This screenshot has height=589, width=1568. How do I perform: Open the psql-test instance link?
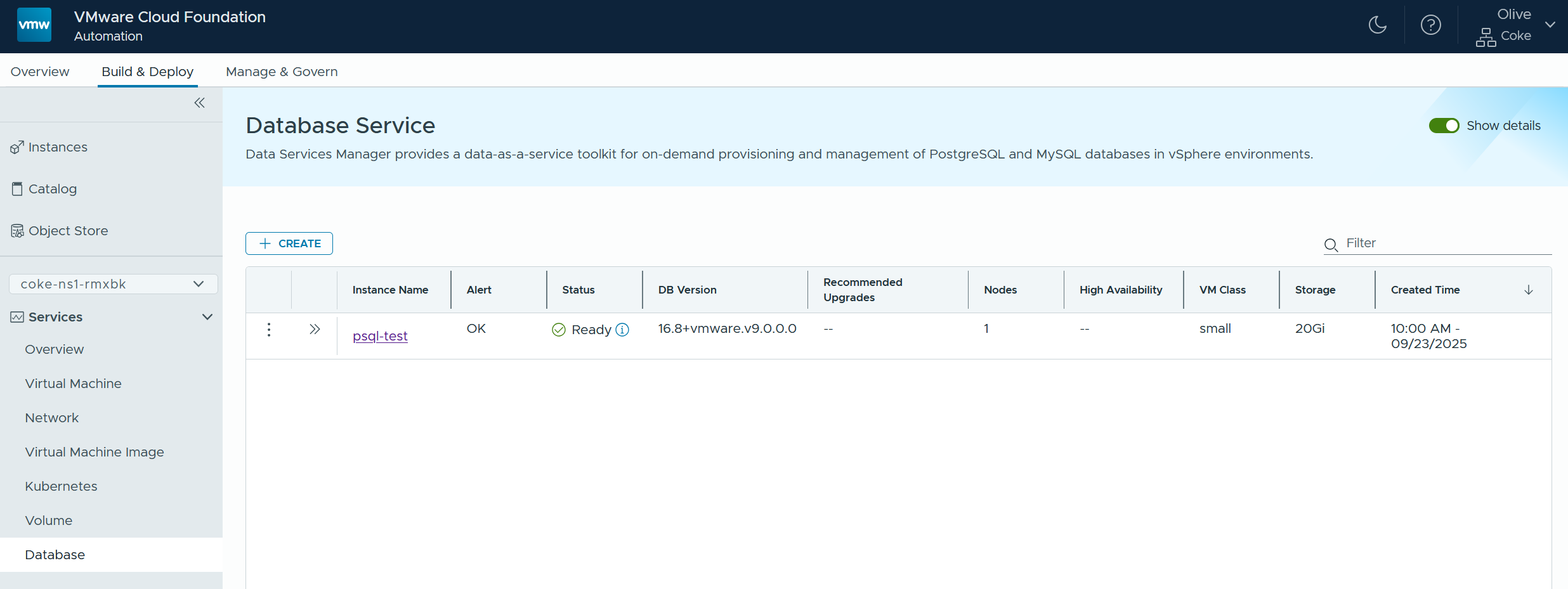pyautogui.click(x=380, y=336)
